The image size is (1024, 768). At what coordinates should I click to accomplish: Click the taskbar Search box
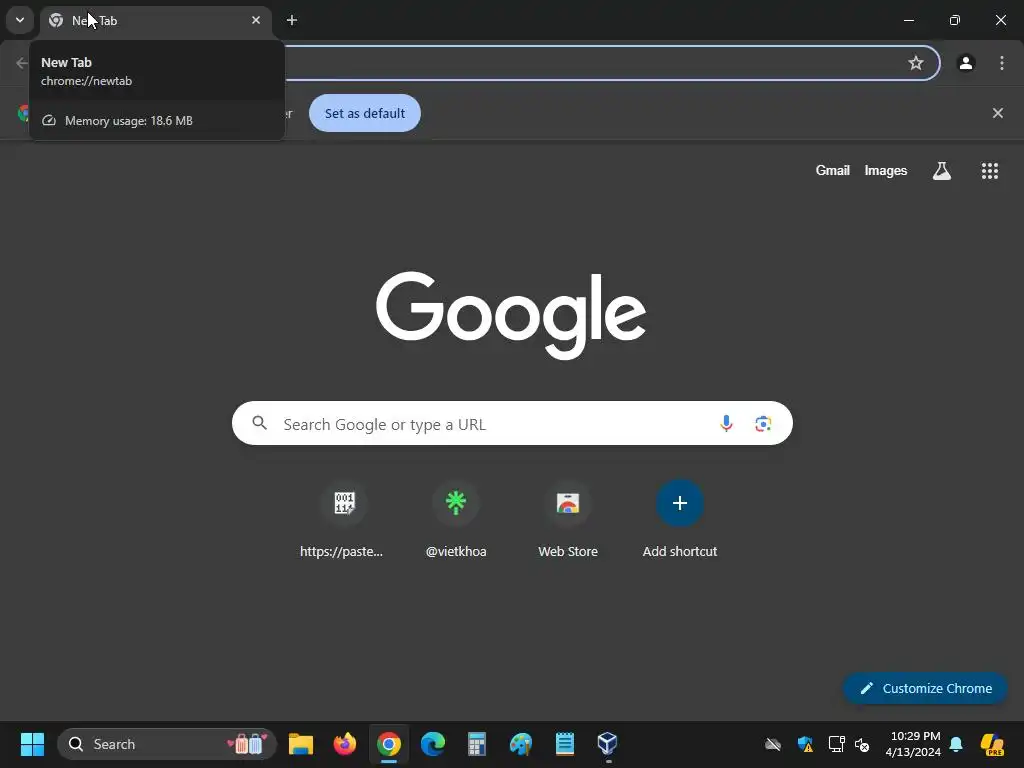(167, 744)
